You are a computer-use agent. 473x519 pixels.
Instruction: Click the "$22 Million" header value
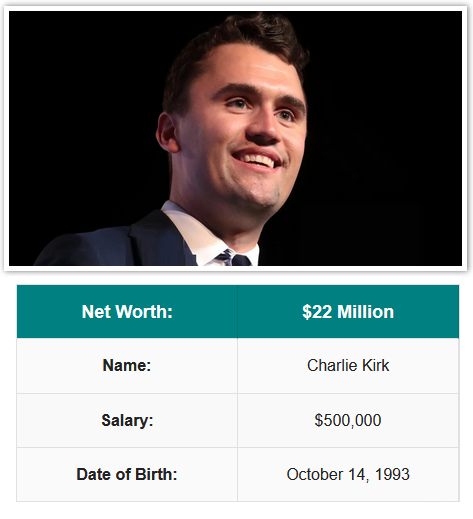pos(348,312)
